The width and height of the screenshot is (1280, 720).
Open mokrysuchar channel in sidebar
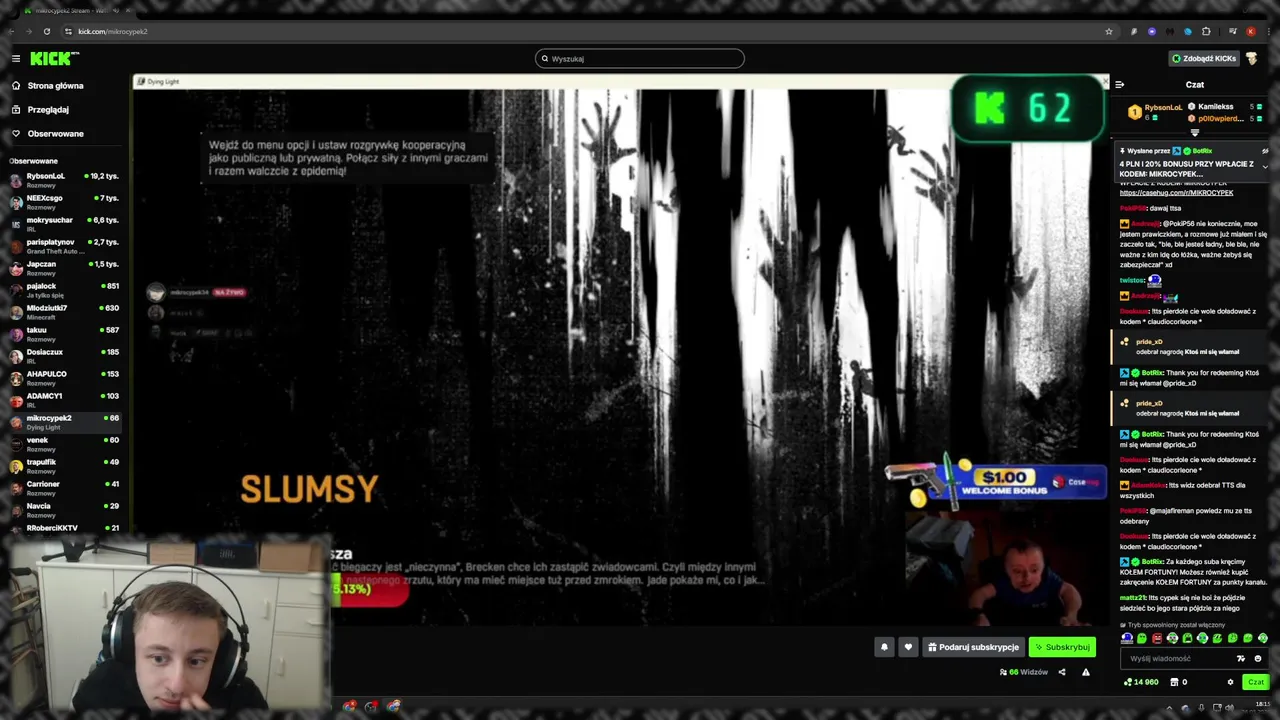click(x=64, y=224)
